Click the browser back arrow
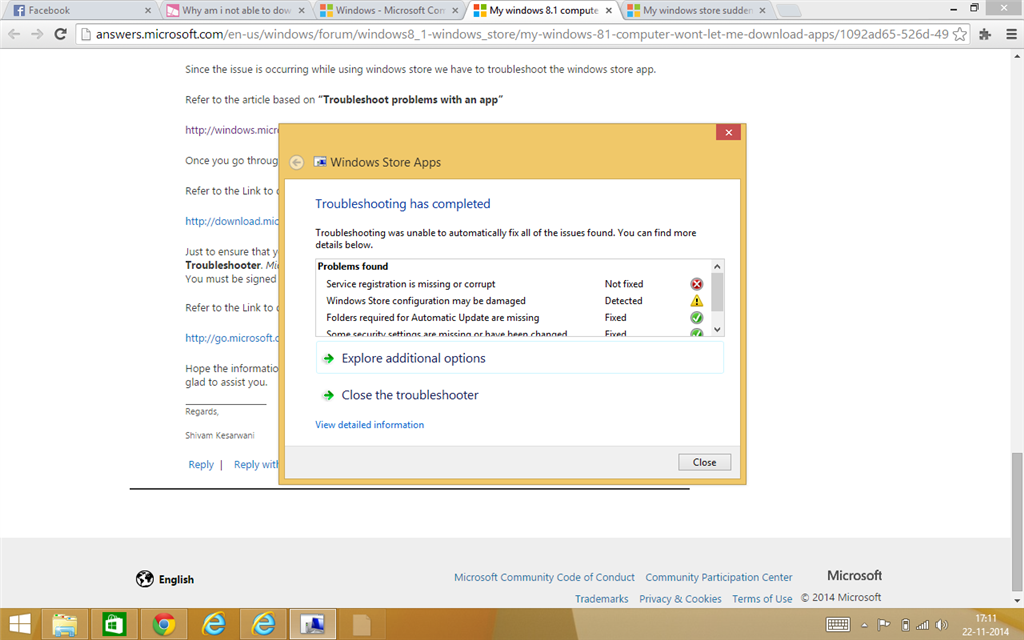The height and width of the screenshot is (640, 1024). (x=14, y=34)
